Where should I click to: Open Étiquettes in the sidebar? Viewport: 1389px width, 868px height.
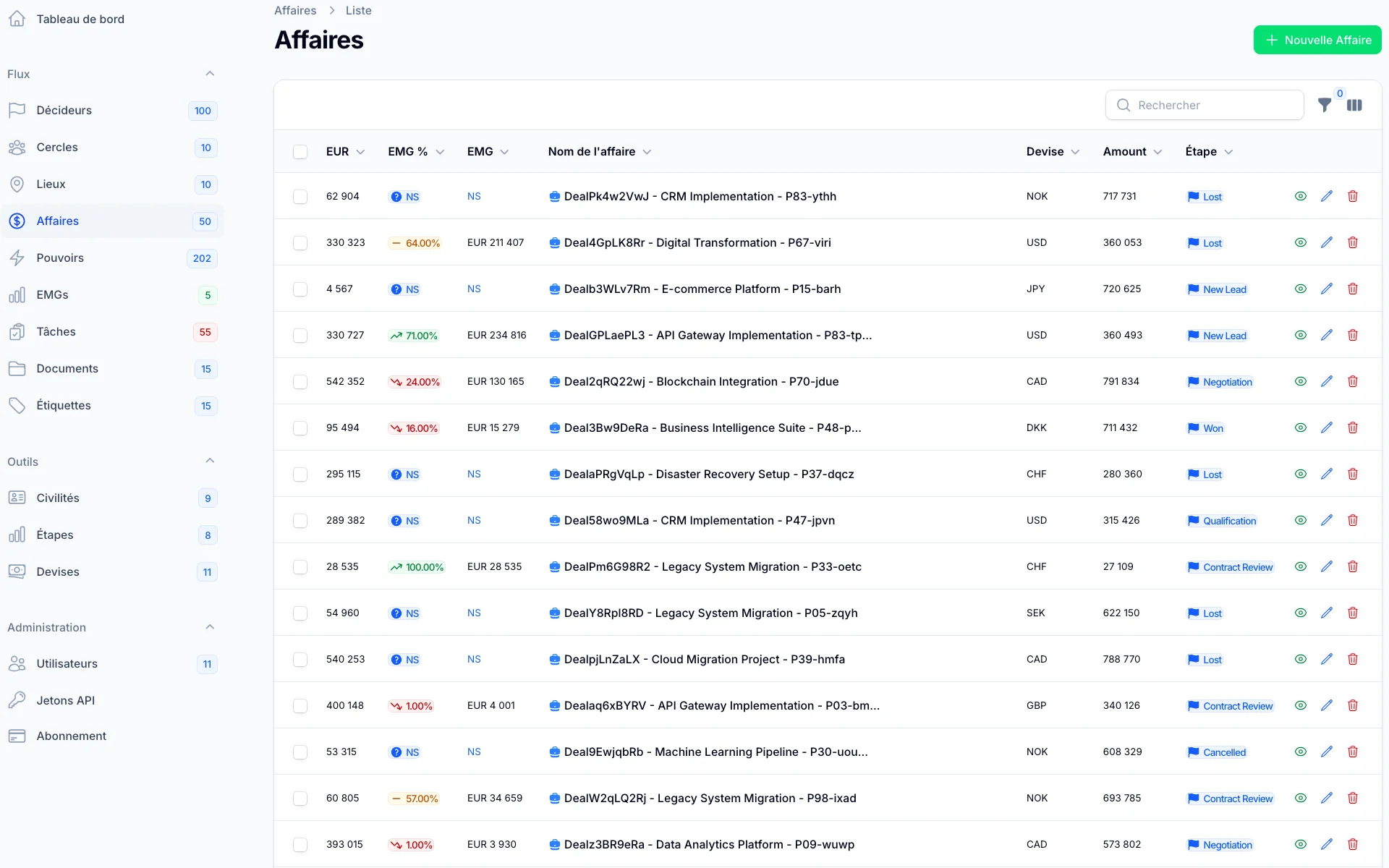click(112, 405)
